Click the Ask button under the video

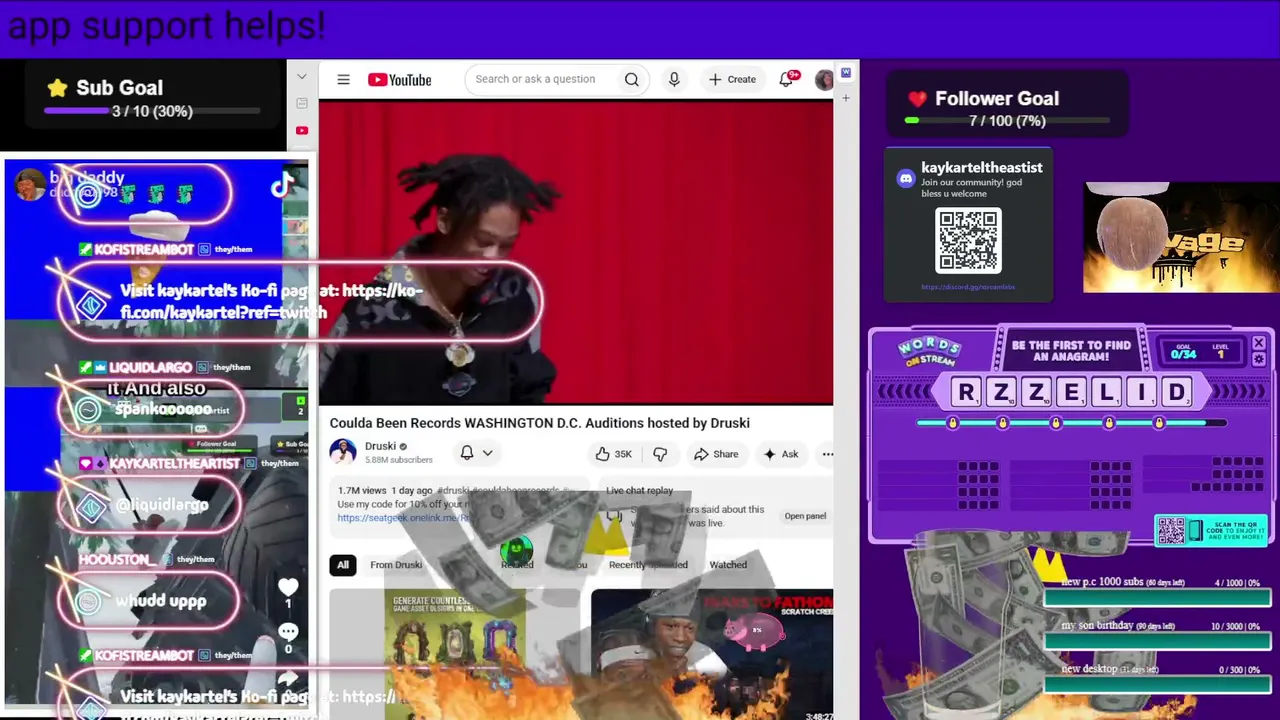click(780, 454)
